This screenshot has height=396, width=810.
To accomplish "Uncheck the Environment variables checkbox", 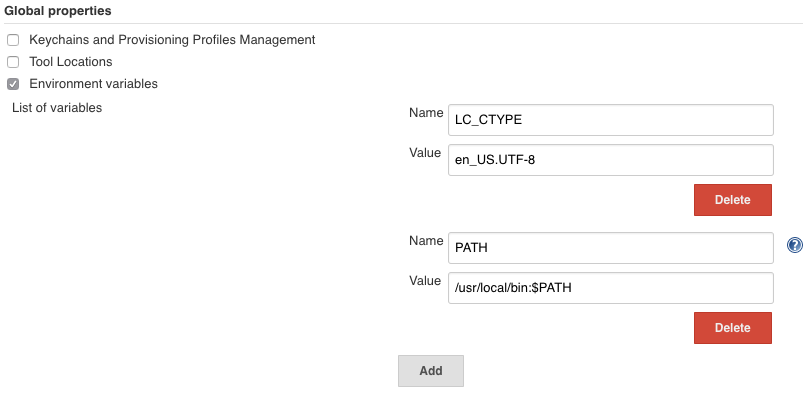I will pyautogui.click(x=13, y=84).
